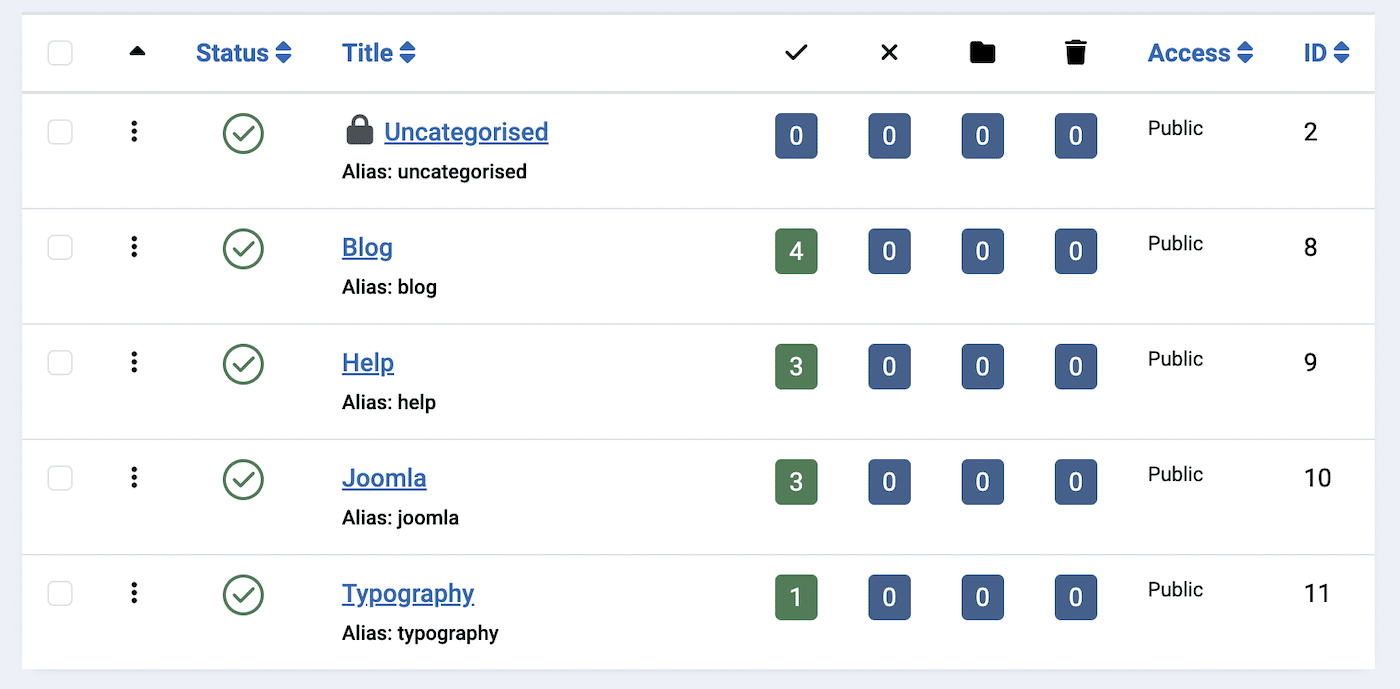Click the published status icon for Typography

click(x=243, y=594)
